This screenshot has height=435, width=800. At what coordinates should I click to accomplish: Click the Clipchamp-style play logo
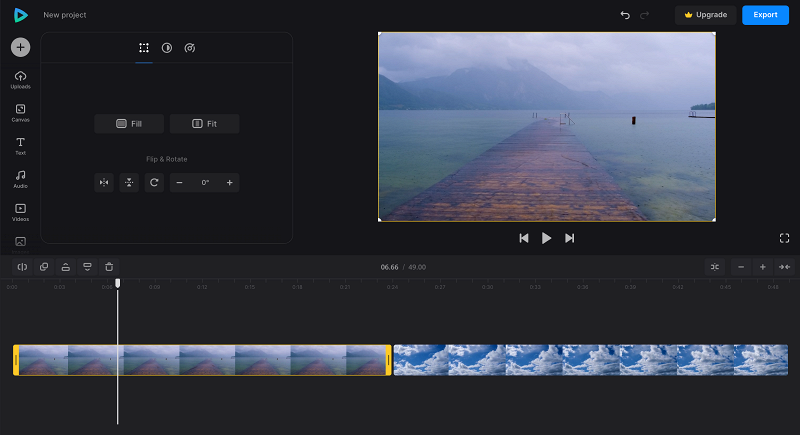[20, 15]
